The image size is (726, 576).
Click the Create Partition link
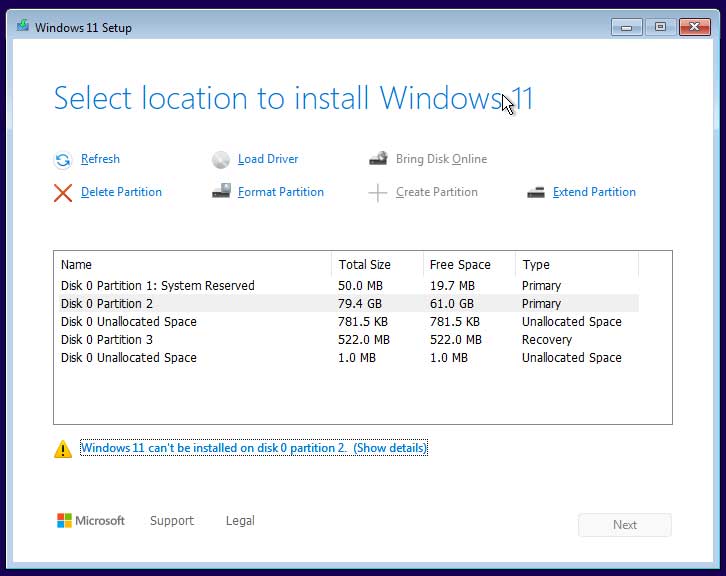coord(437,192)
